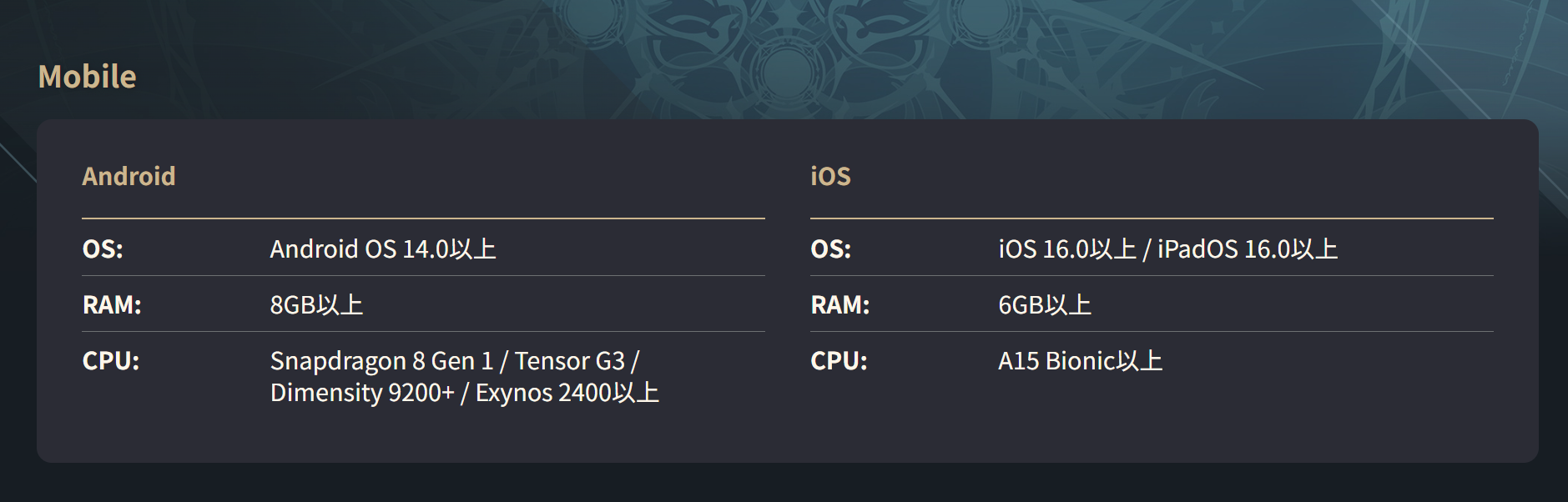
Task: Click the Android CPU: label
Action: [111, 360]
